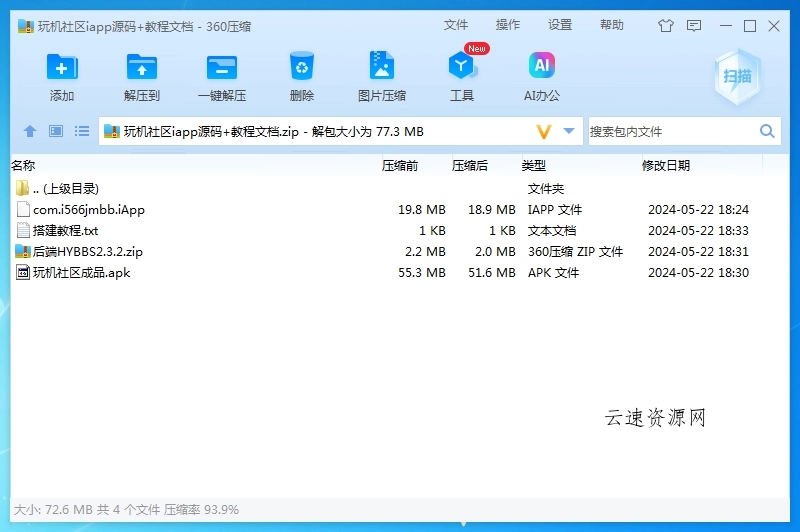Click the file icon of com.i566jmbb.iApp
The image size is (800, 532).
[x=23, y=209]
